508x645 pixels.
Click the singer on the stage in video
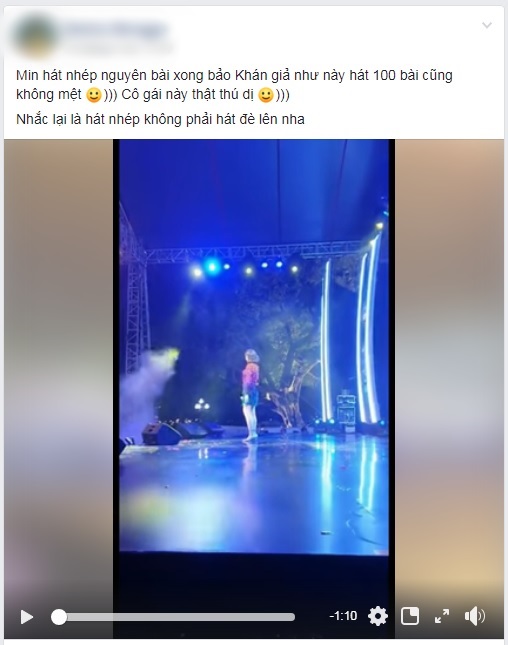tap(251, 395)
